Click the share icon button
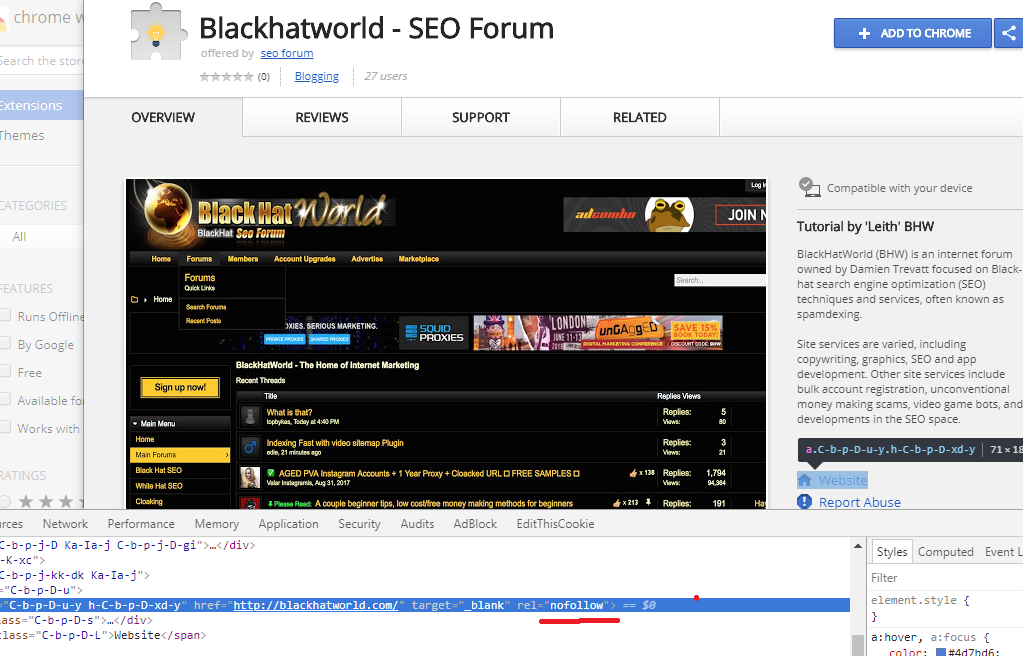The height and width of the screenshot is (656, 1023). point(1009,33)
